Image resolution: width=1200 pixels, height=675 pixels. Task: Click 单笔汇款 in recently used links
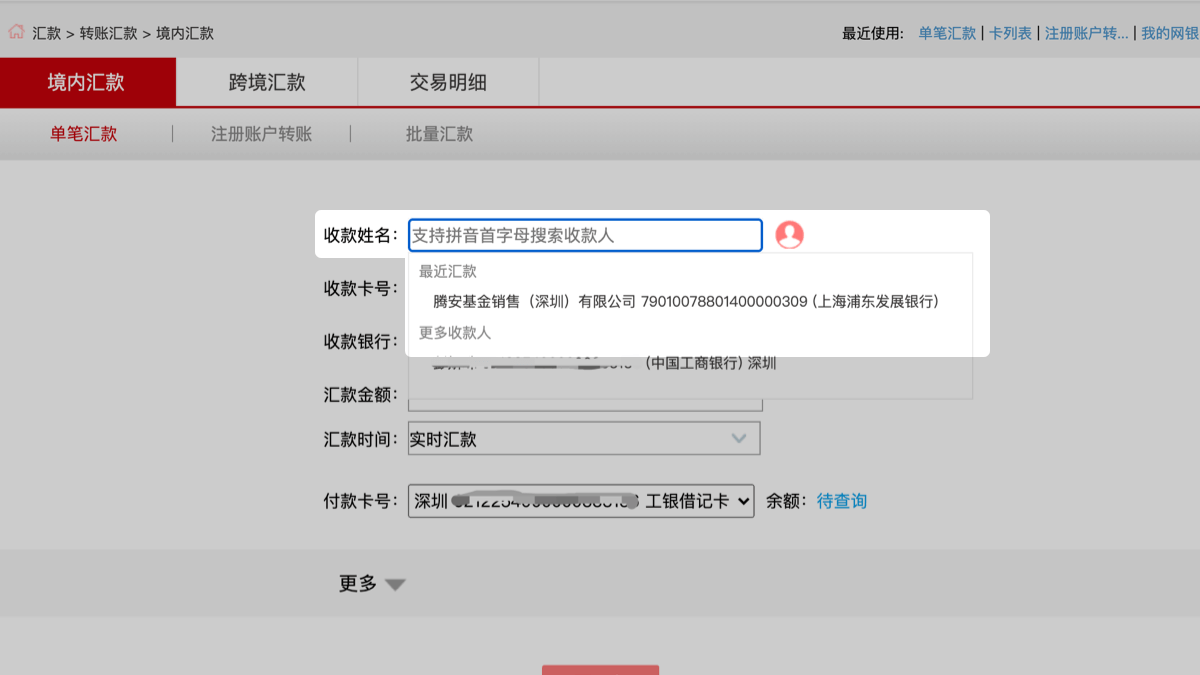pyautogui.click(x=947, y=33)
